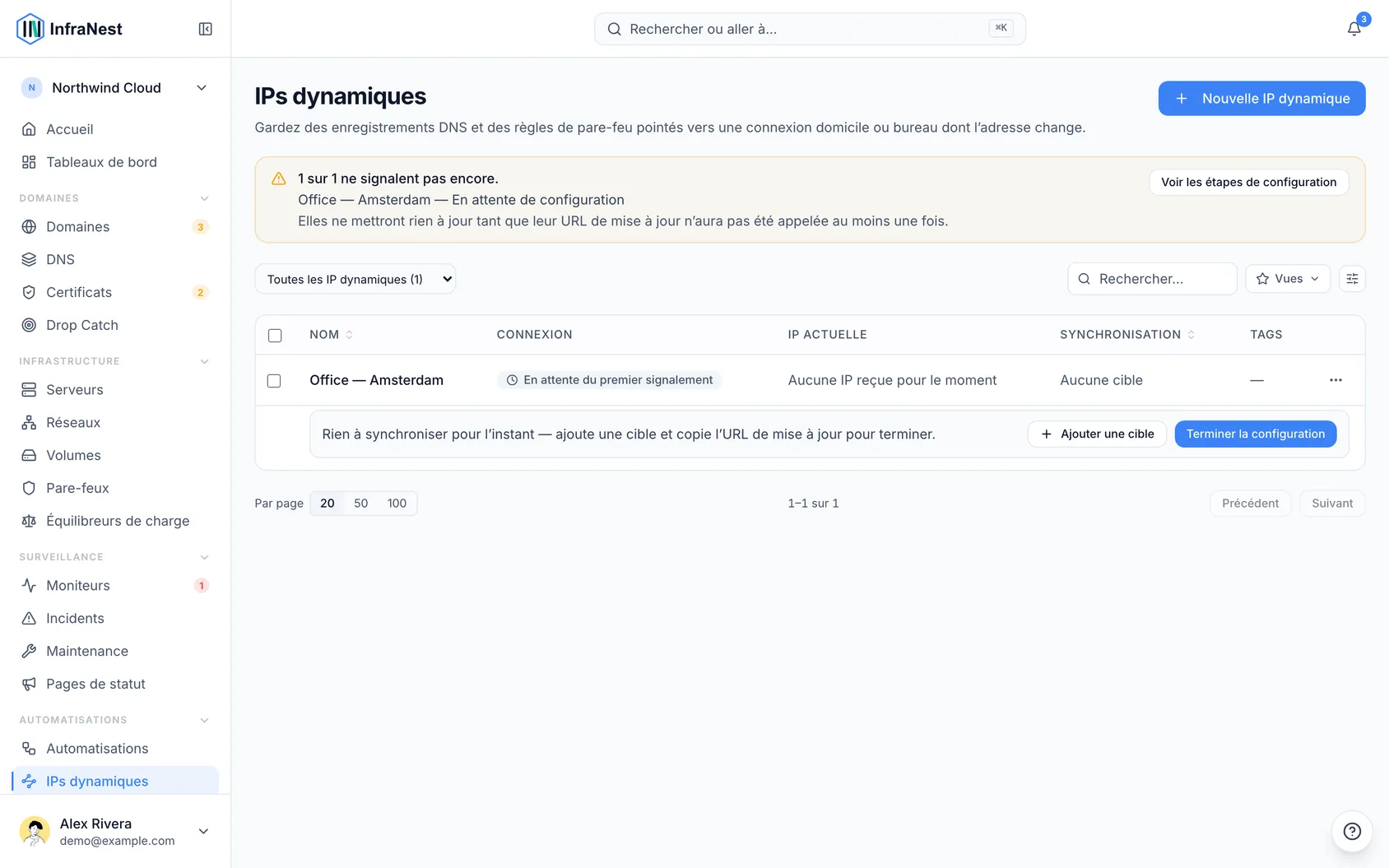Open the Toutes les IP dynamiques filter dropdown

coord(355,279)
